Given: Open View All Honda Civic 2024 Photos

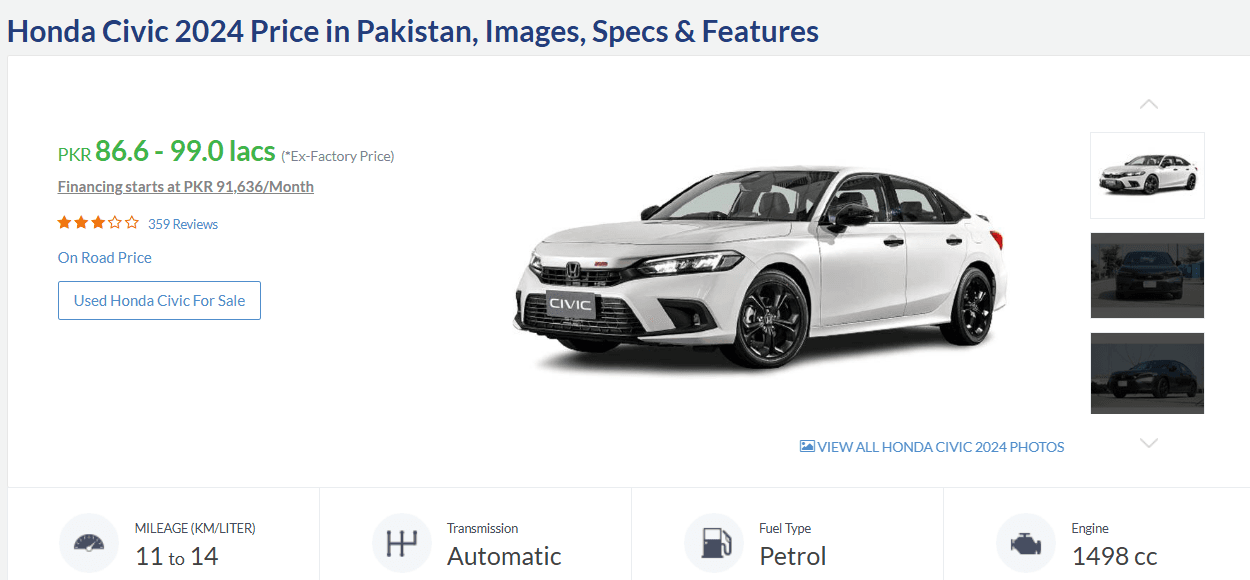Looking at the screenshot, I should (x=932, y=447).
